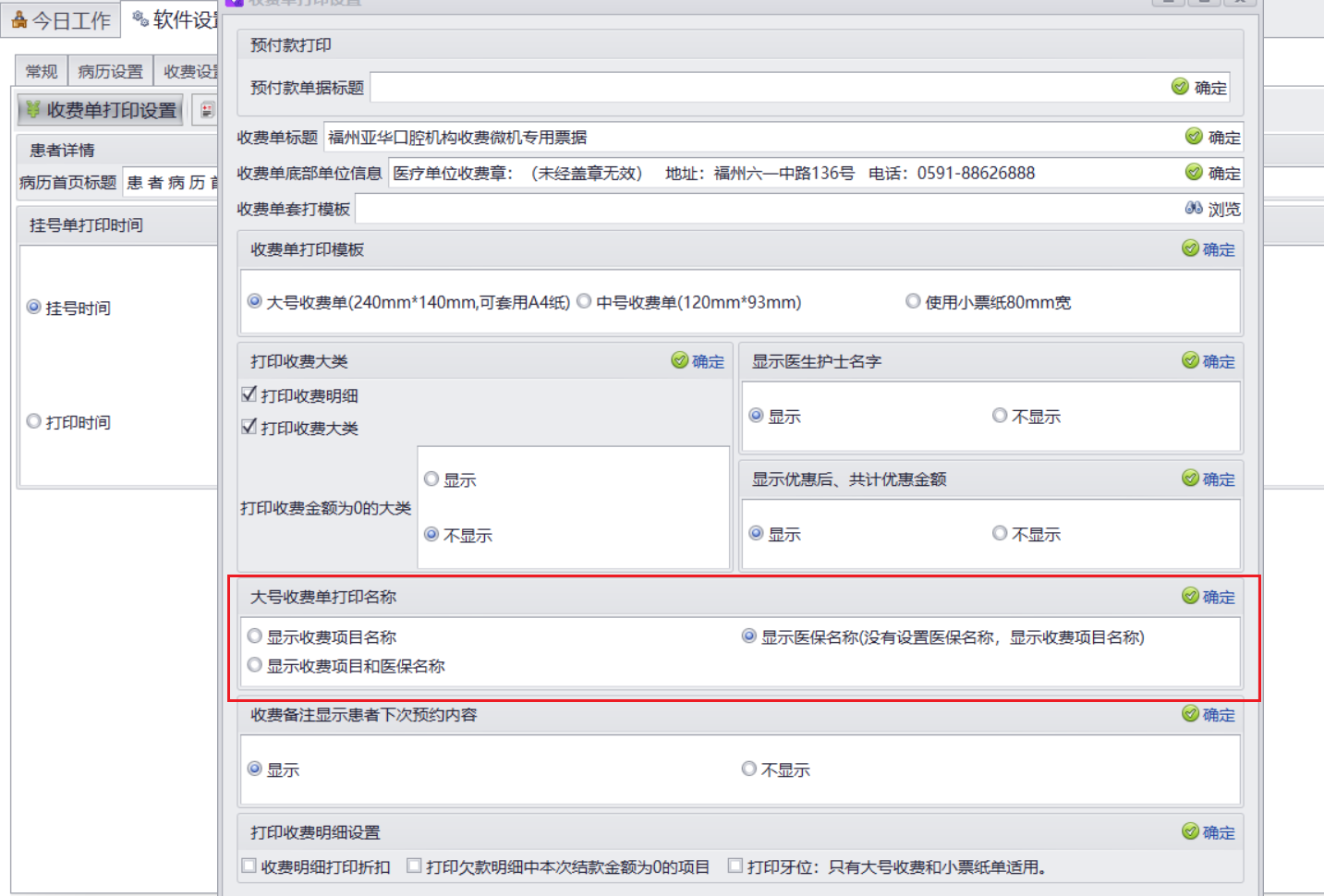Confirm 打印收费大类 settings
Screen dimensions: 1324x896
(x=698, y=361)
